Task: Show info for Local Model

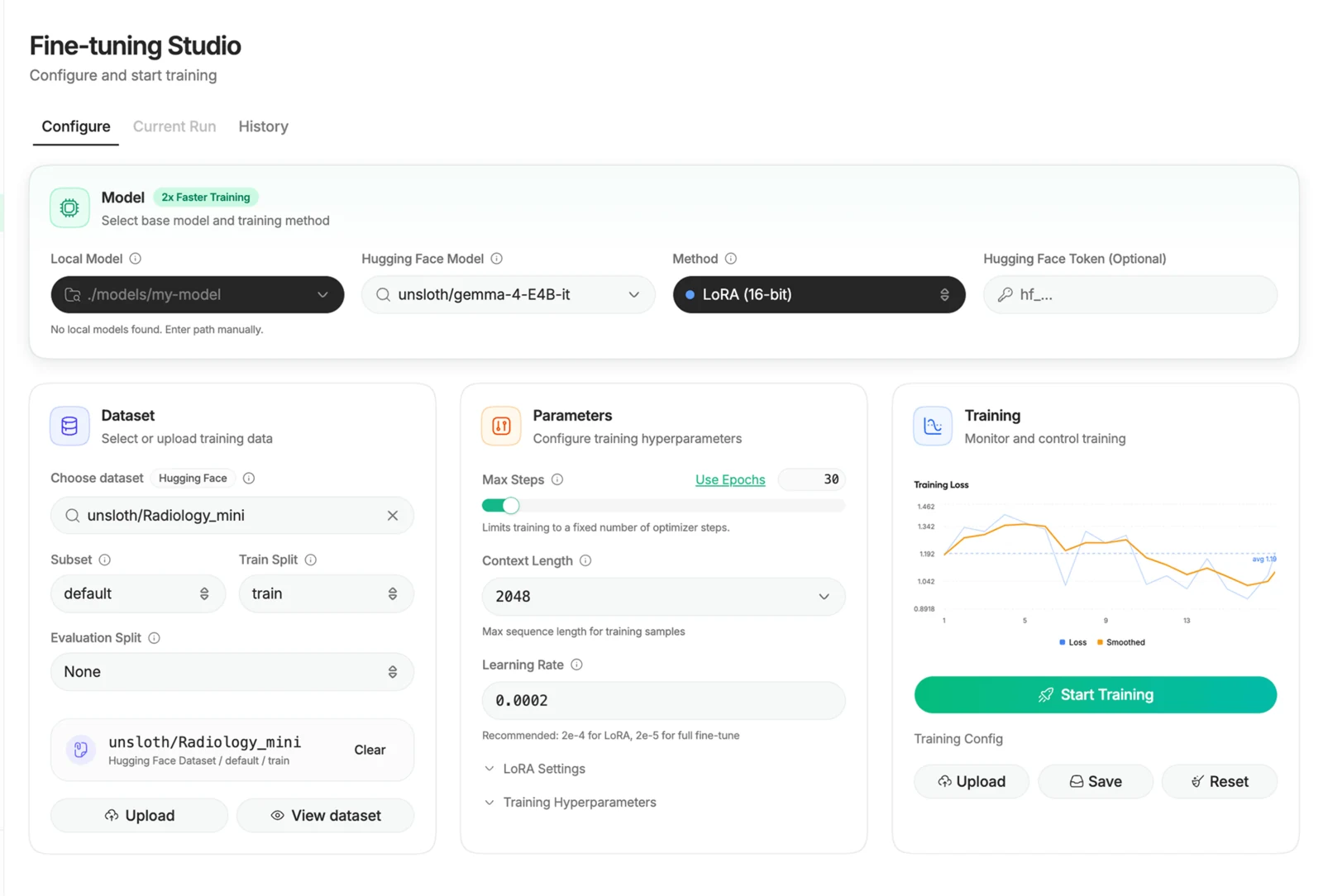Action: point(136,259)
